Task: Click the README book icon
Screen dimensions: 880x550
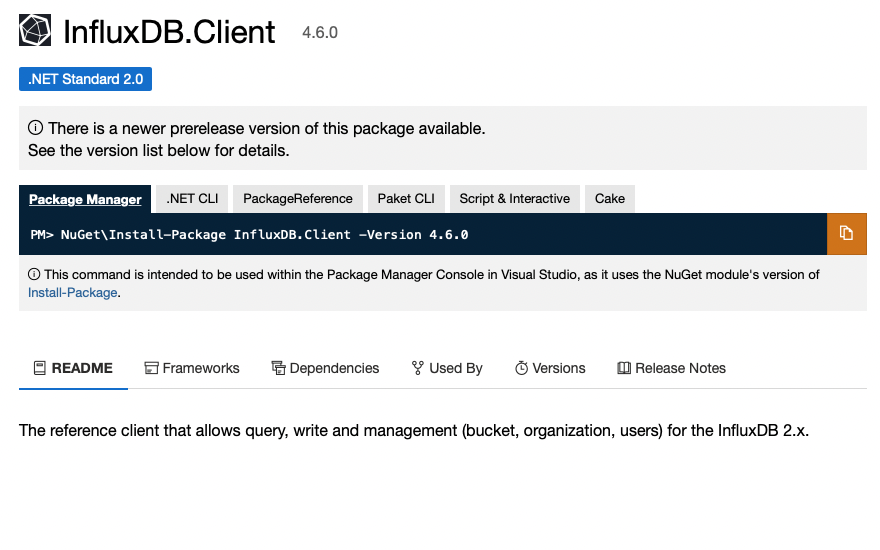Action: coord(39,368)
